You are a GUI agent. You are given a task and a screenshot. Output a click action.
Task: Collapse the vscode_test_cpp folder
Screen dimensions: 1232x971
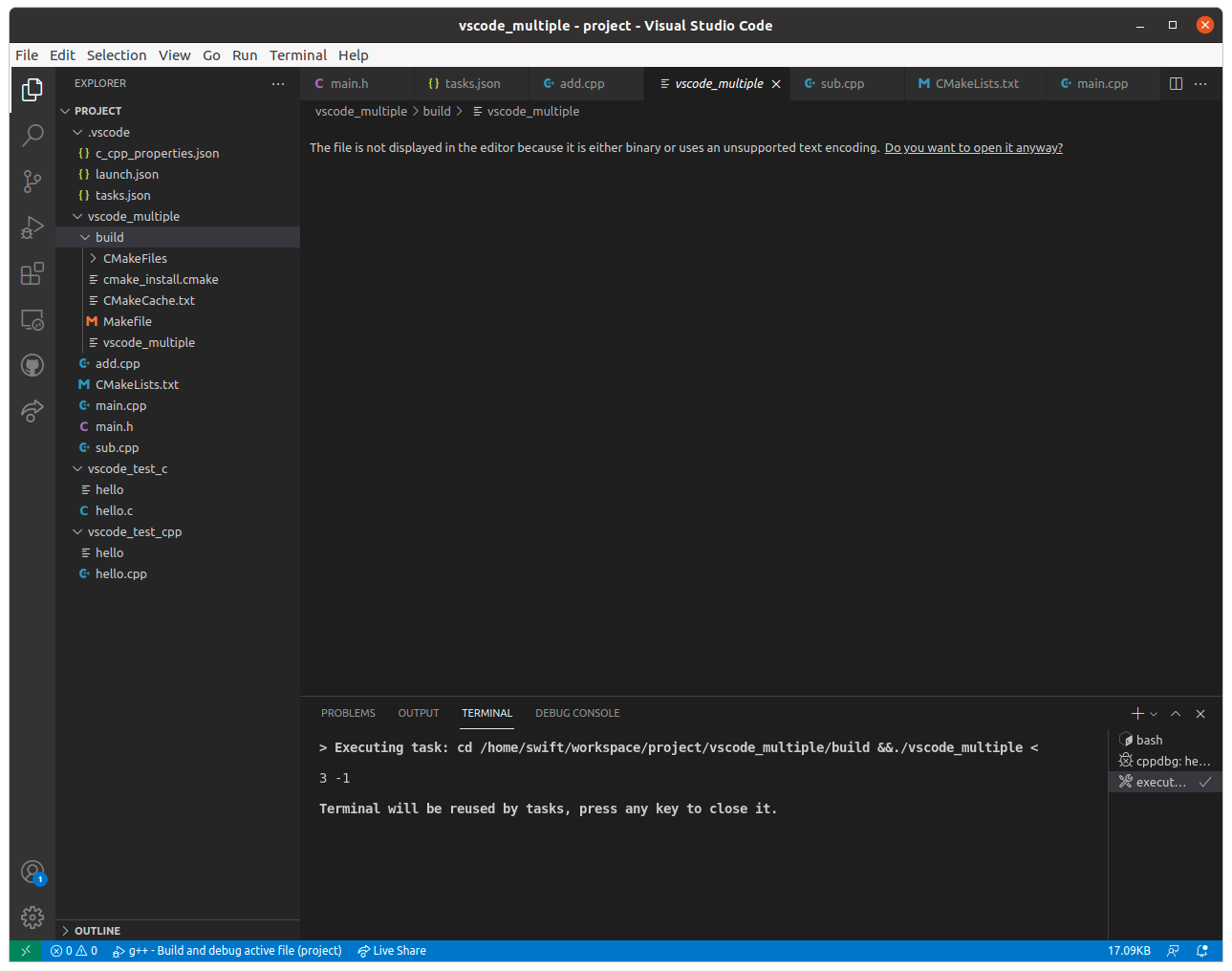(x=178, y=531)
